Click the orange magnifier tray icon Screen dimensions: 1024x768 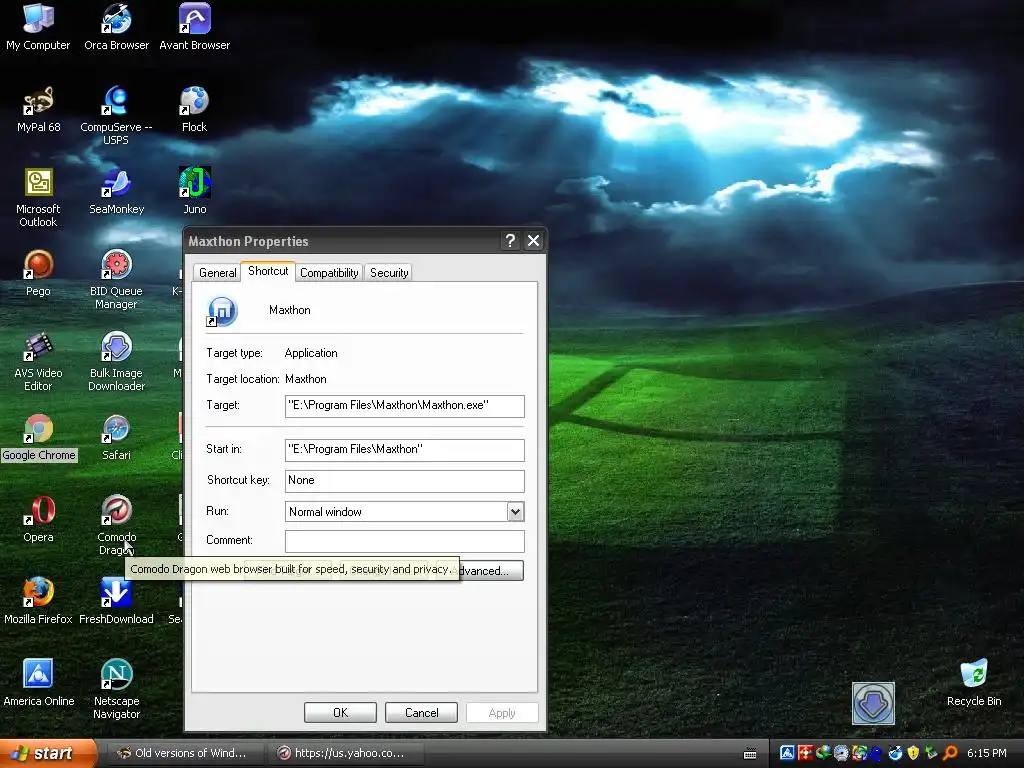950,753
